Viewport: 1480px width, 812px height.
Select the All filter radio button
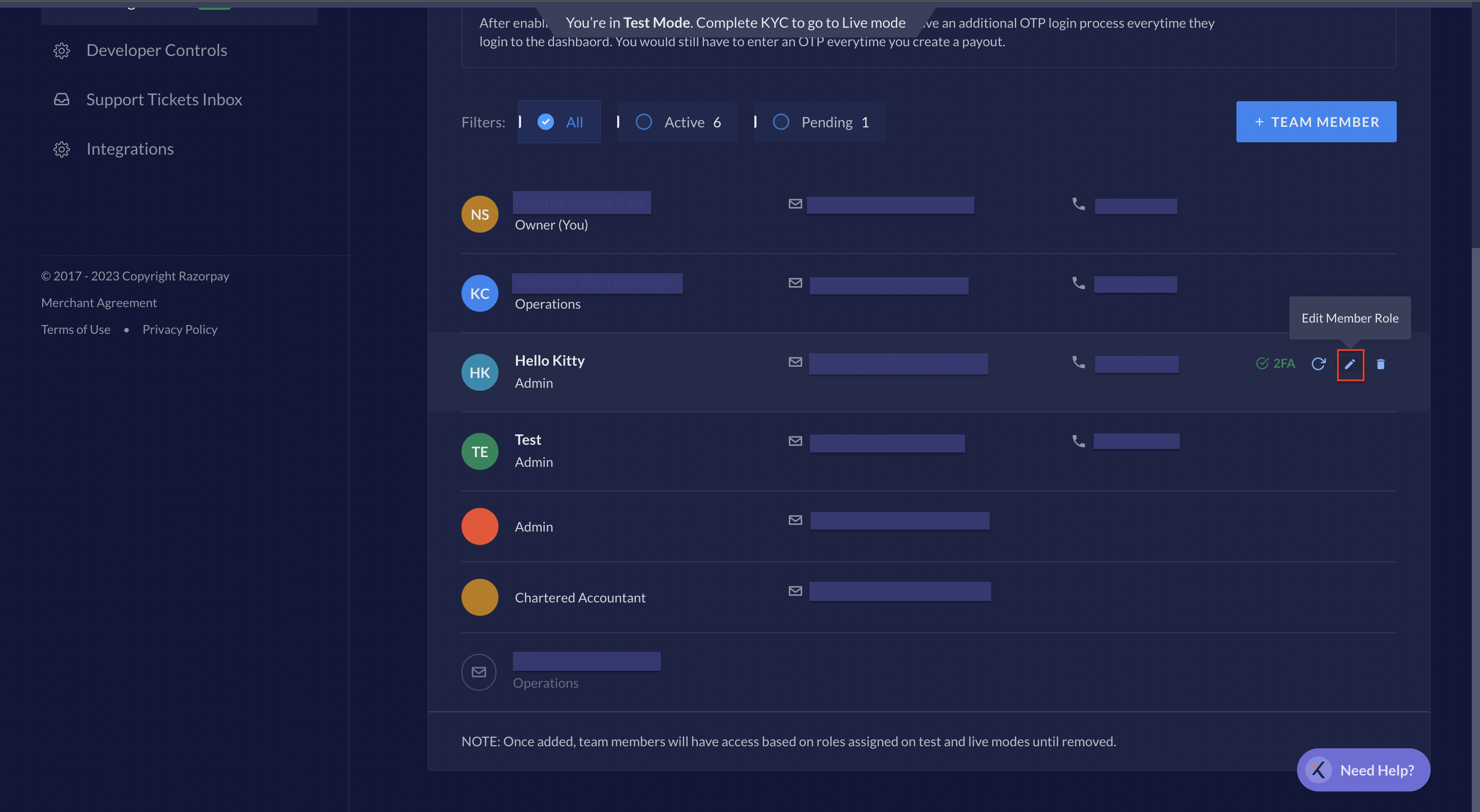[x=546, y=122]
